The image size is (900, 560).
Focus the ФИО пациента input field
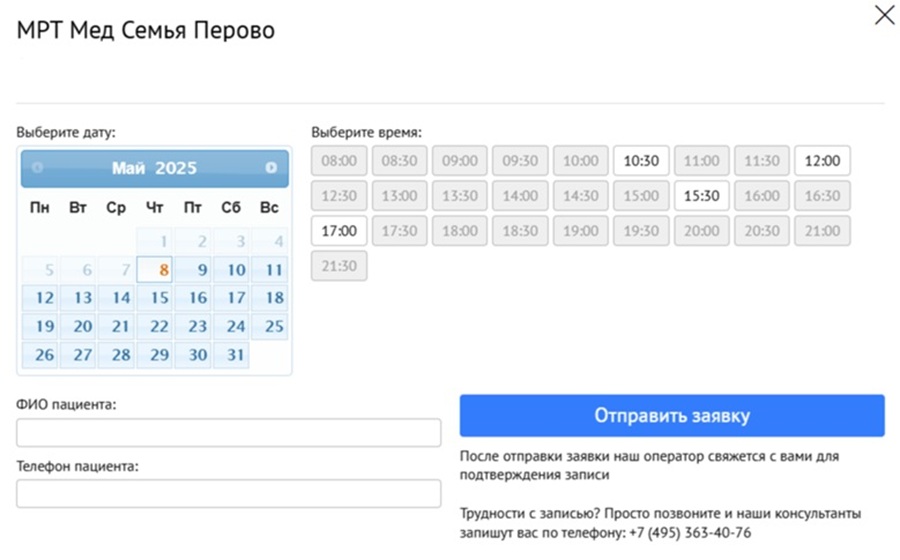click(228, 433)
